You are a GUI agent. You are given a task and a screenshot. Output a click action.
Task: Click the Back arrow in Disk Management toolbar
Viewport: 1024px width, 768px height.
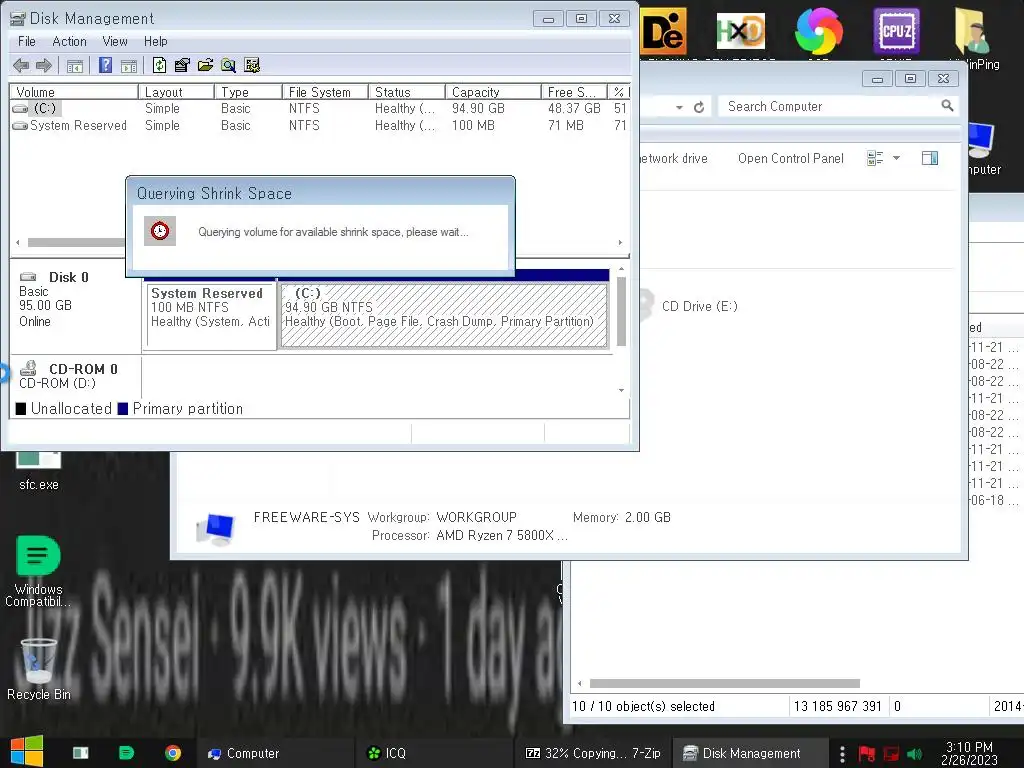click(21, 65)
